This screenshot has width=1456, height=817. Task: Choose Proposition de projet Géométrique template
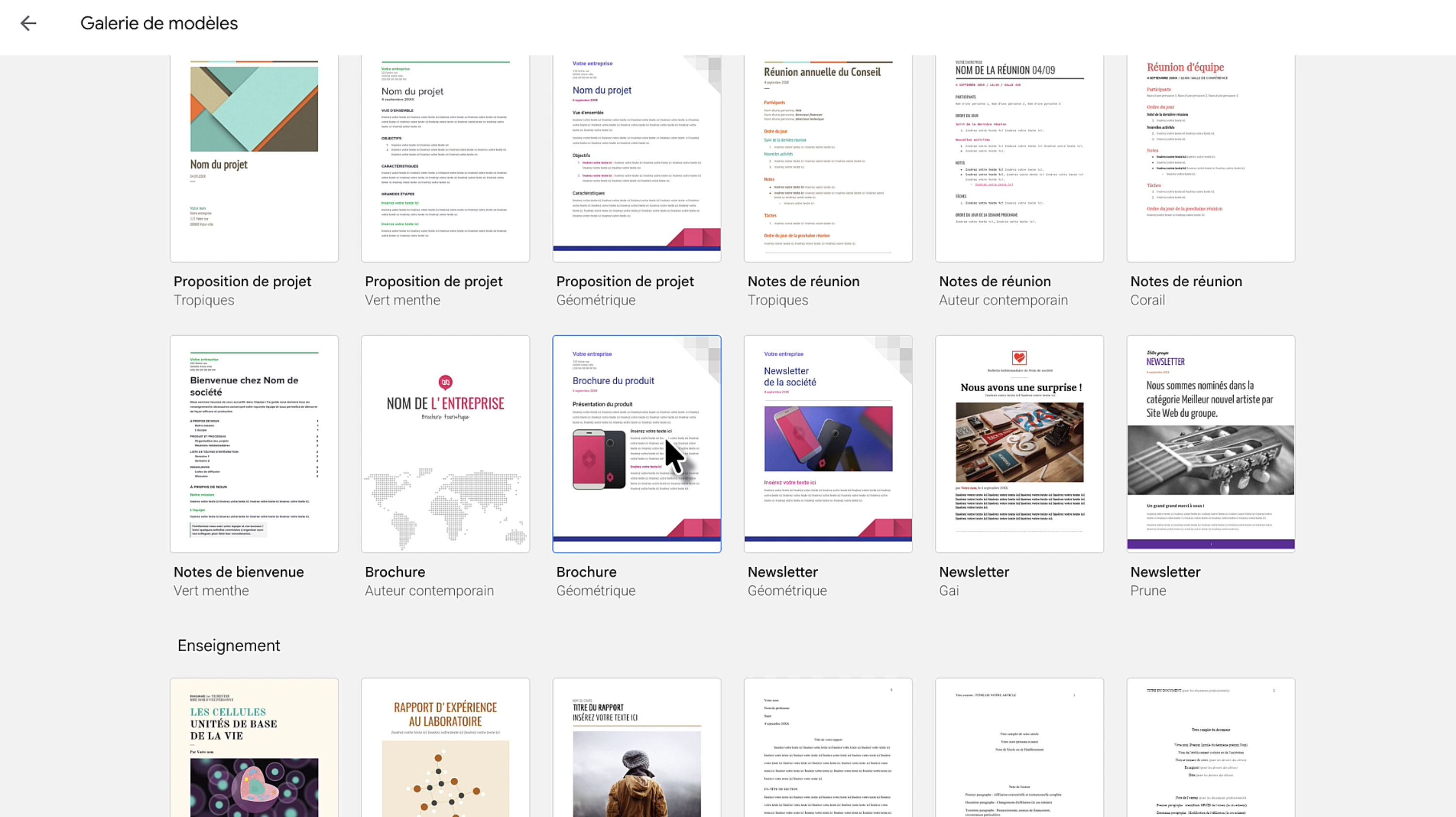coord(636,158)
